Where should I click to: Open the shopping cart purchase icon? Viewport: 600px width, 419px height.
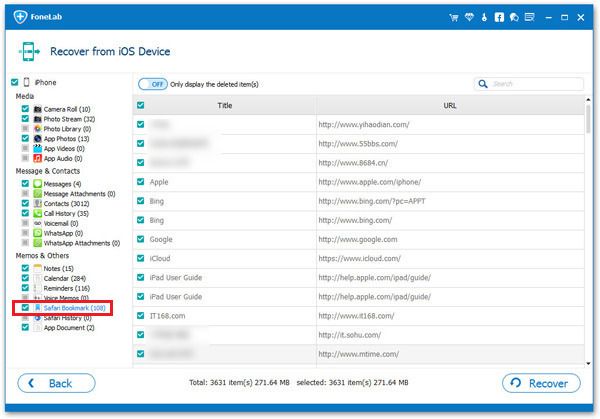tap(454, 17)
